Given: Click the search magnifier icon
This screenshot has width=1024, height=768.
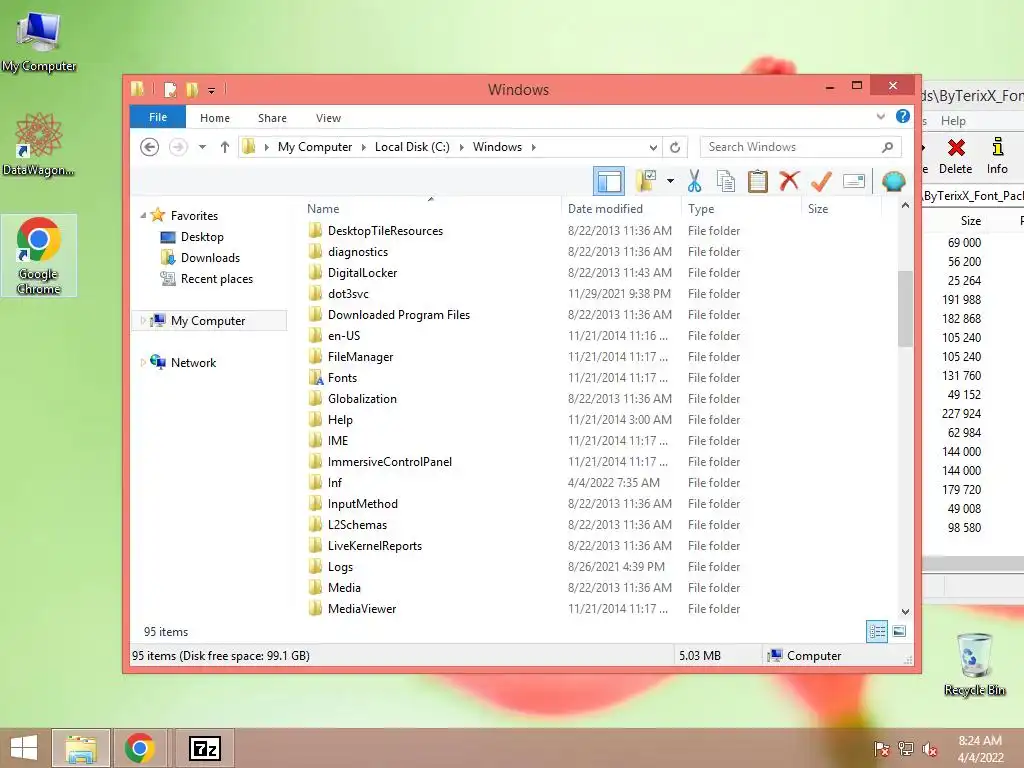Looking at the screenshot, I should click(x=887, y=147).
